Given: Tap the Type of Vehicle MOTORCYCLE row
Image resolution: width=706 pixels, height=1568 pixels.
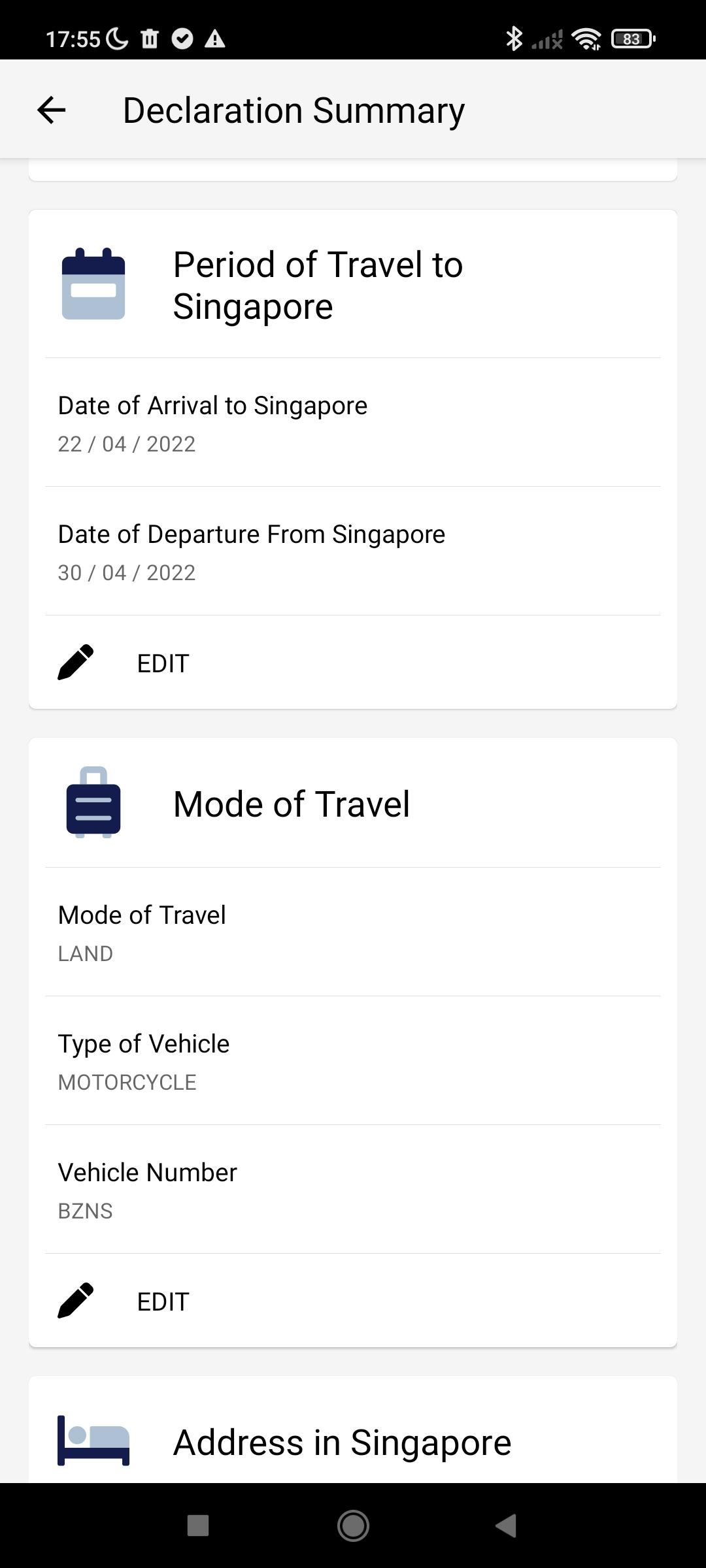Looking at the screenshot, I should (x=353, y=1062).
